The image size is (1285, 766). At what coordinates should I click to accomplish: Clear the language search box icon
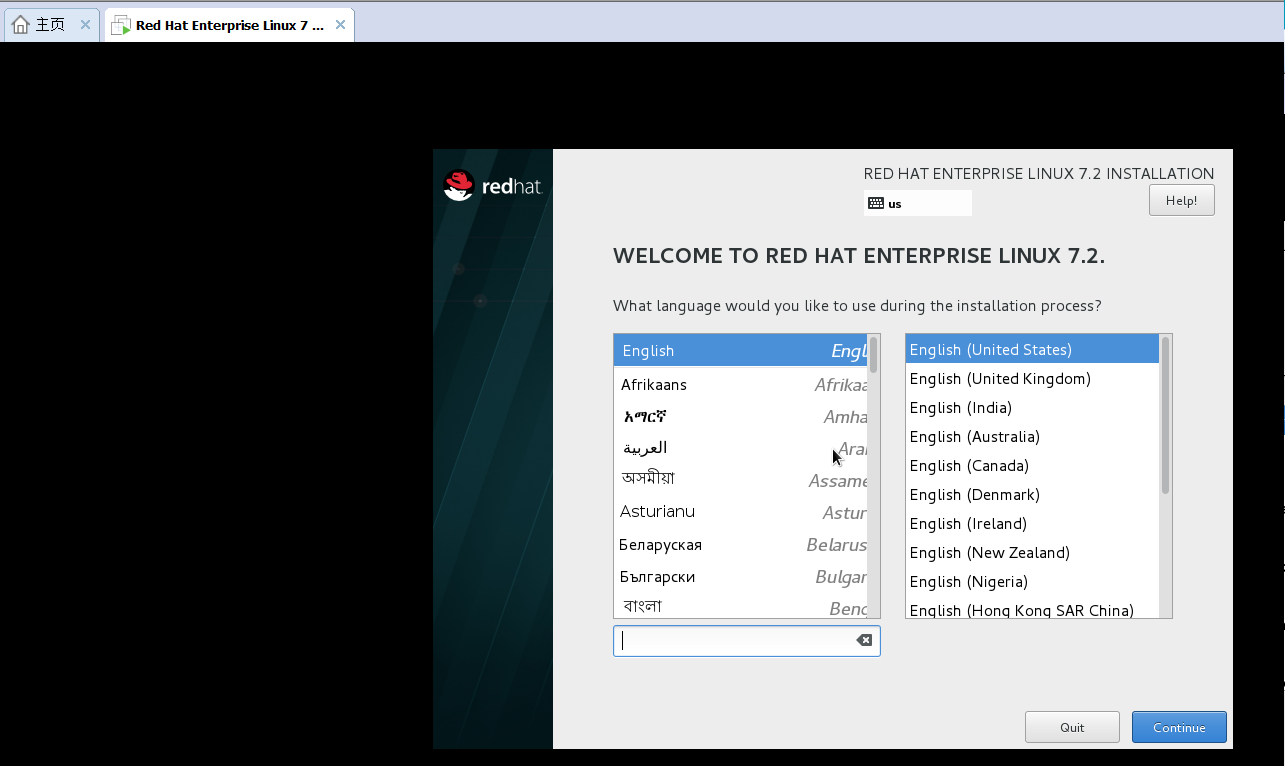click(864, 641)
